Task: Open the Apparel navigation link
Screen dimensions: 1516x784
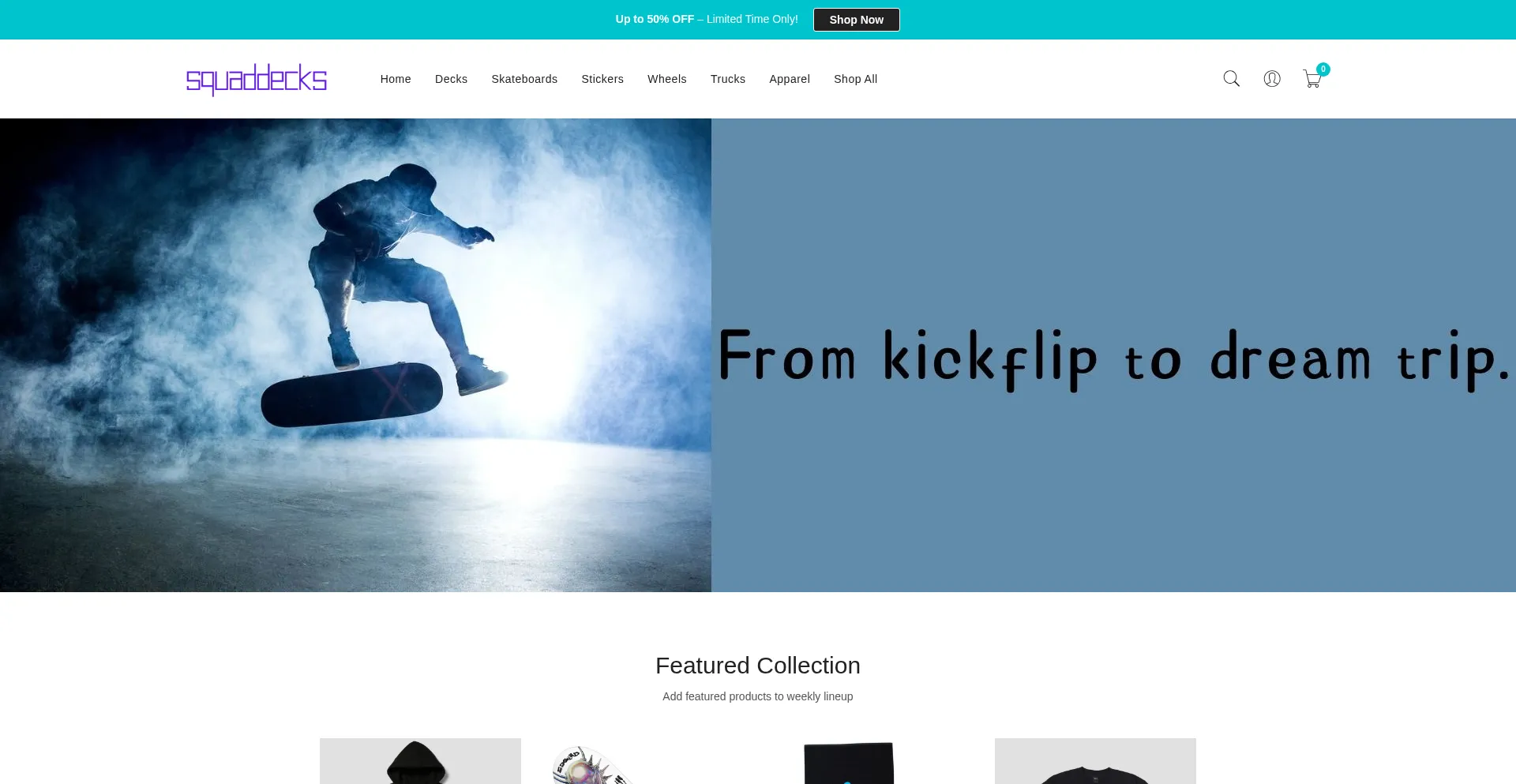Action: 790,79
